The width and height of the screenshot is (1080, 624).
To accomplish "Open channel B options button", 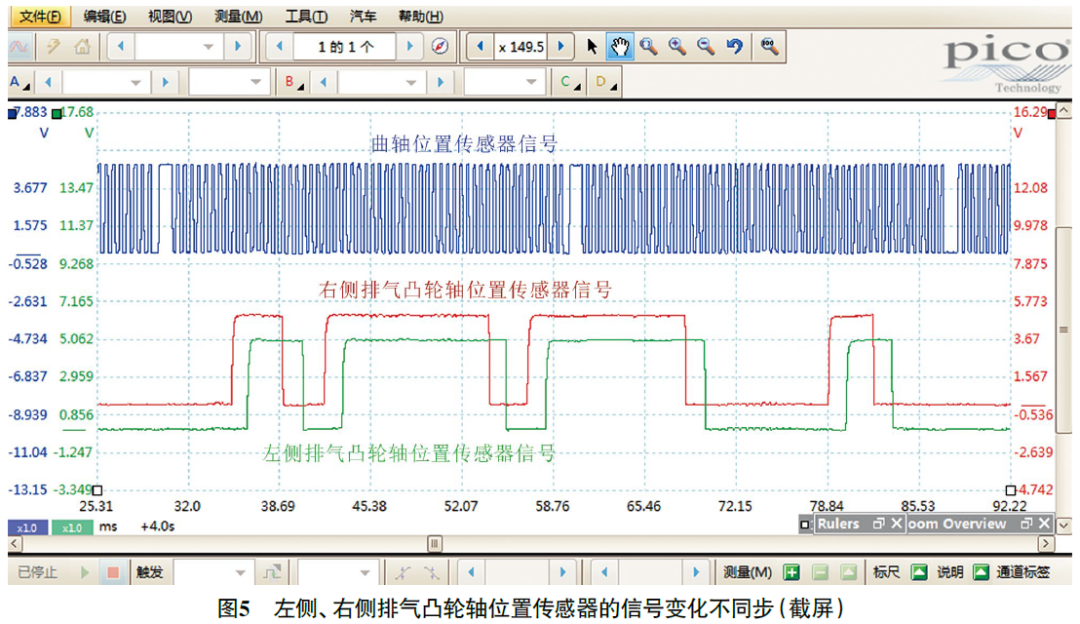I will 294,83.
